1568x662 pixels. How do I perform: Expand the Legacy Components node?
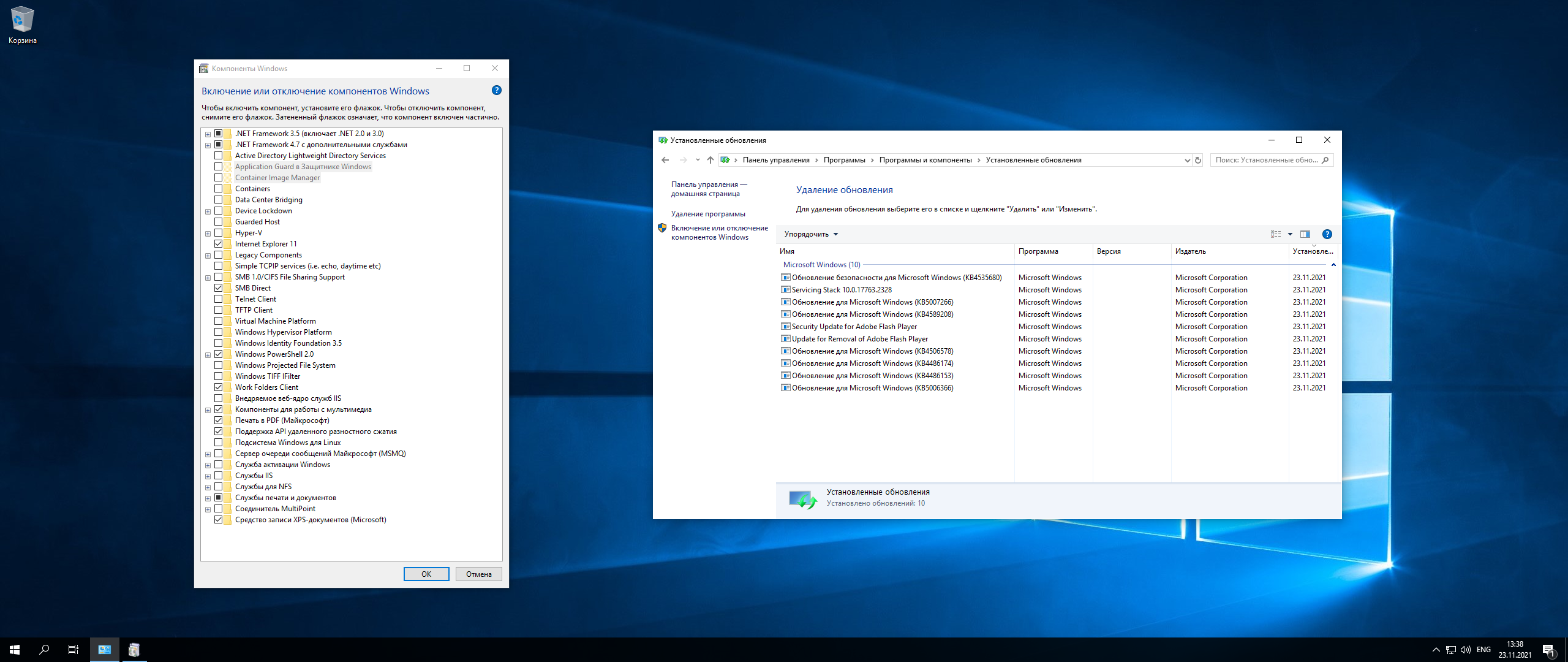tap(208, 256)
